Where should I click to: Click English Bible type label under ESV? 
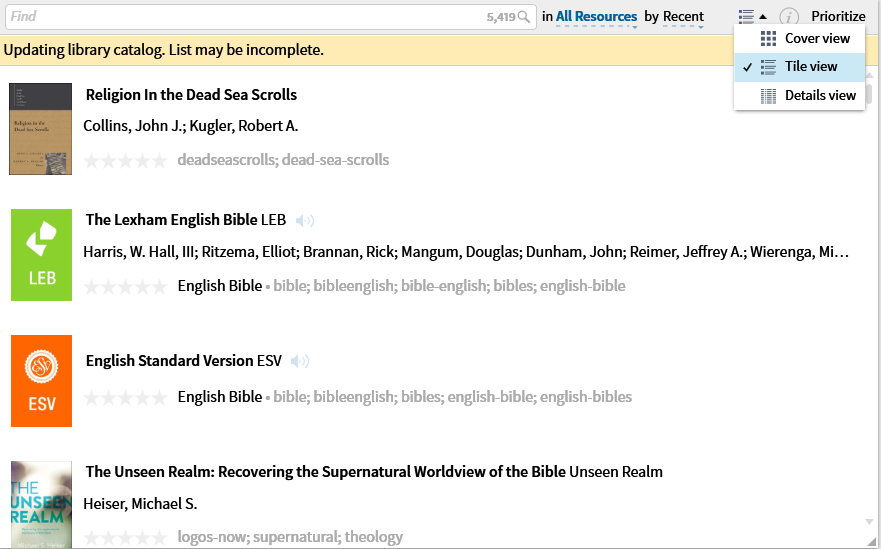220,397
